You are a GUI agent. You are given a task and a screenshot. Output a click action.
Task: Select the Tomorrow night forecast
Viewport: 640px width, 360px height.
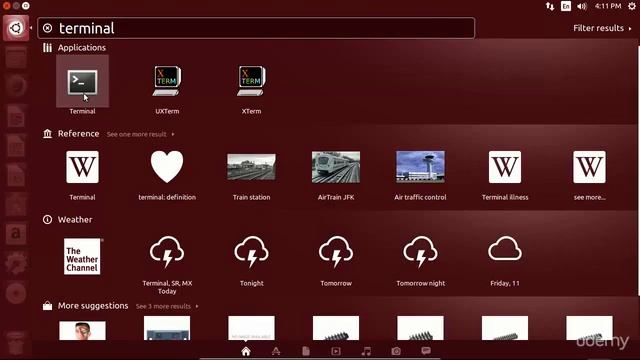coord(420,252)
